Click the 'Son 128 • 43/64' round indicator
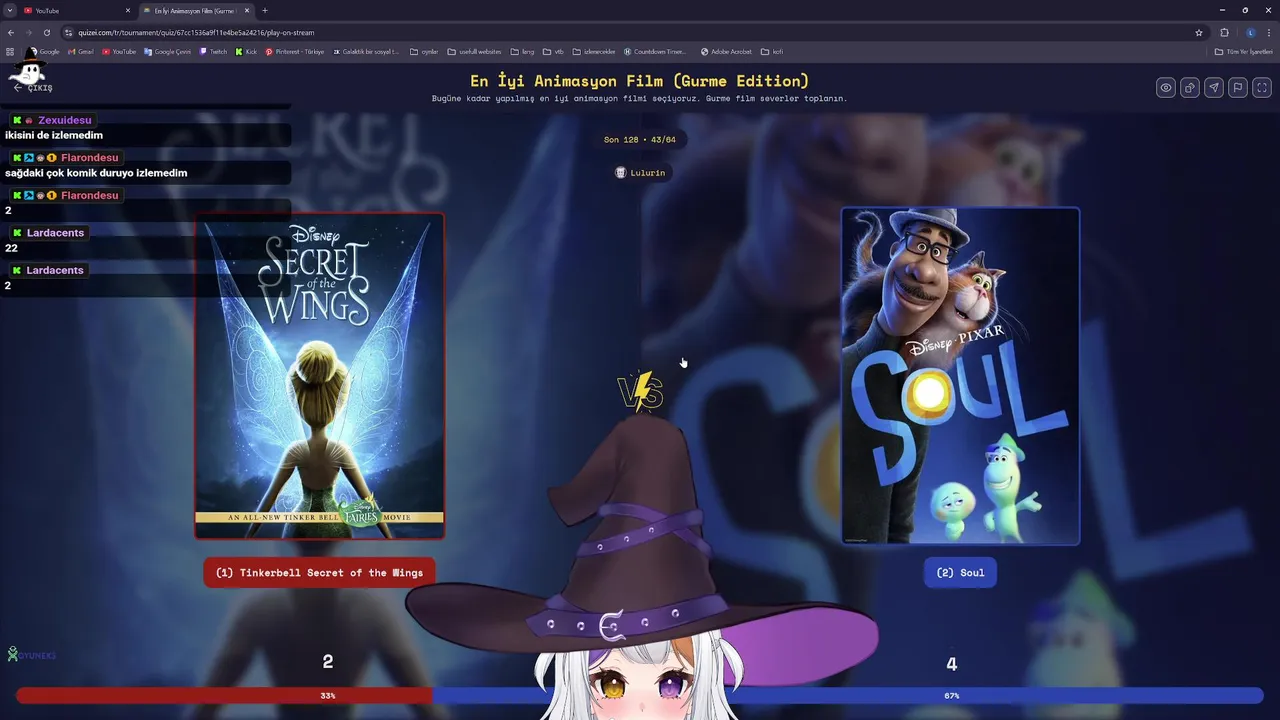 (640, 140)
